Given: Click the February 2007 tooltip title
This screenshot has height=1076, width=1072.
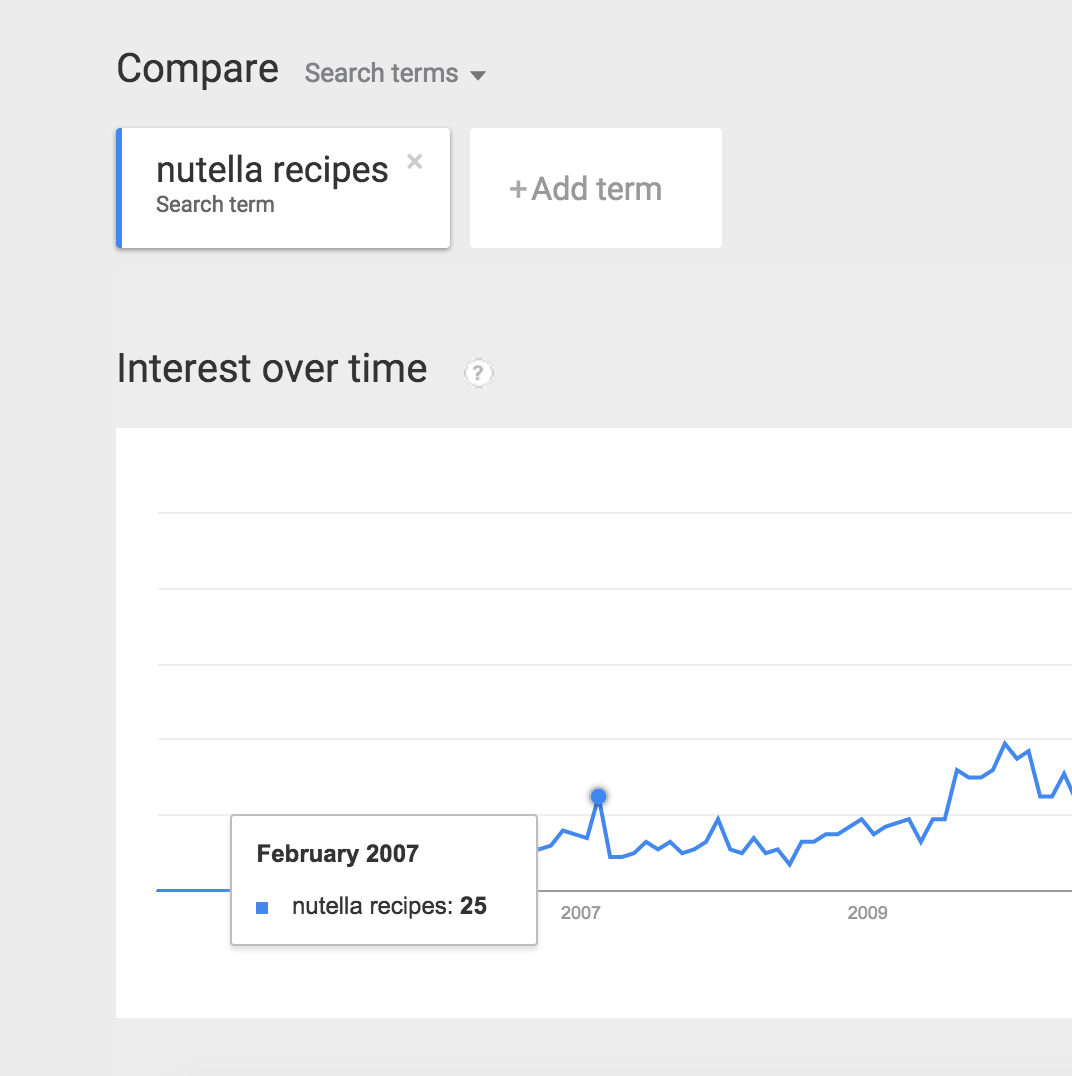Looking at the screenshot, I should [x=337, y=854].
